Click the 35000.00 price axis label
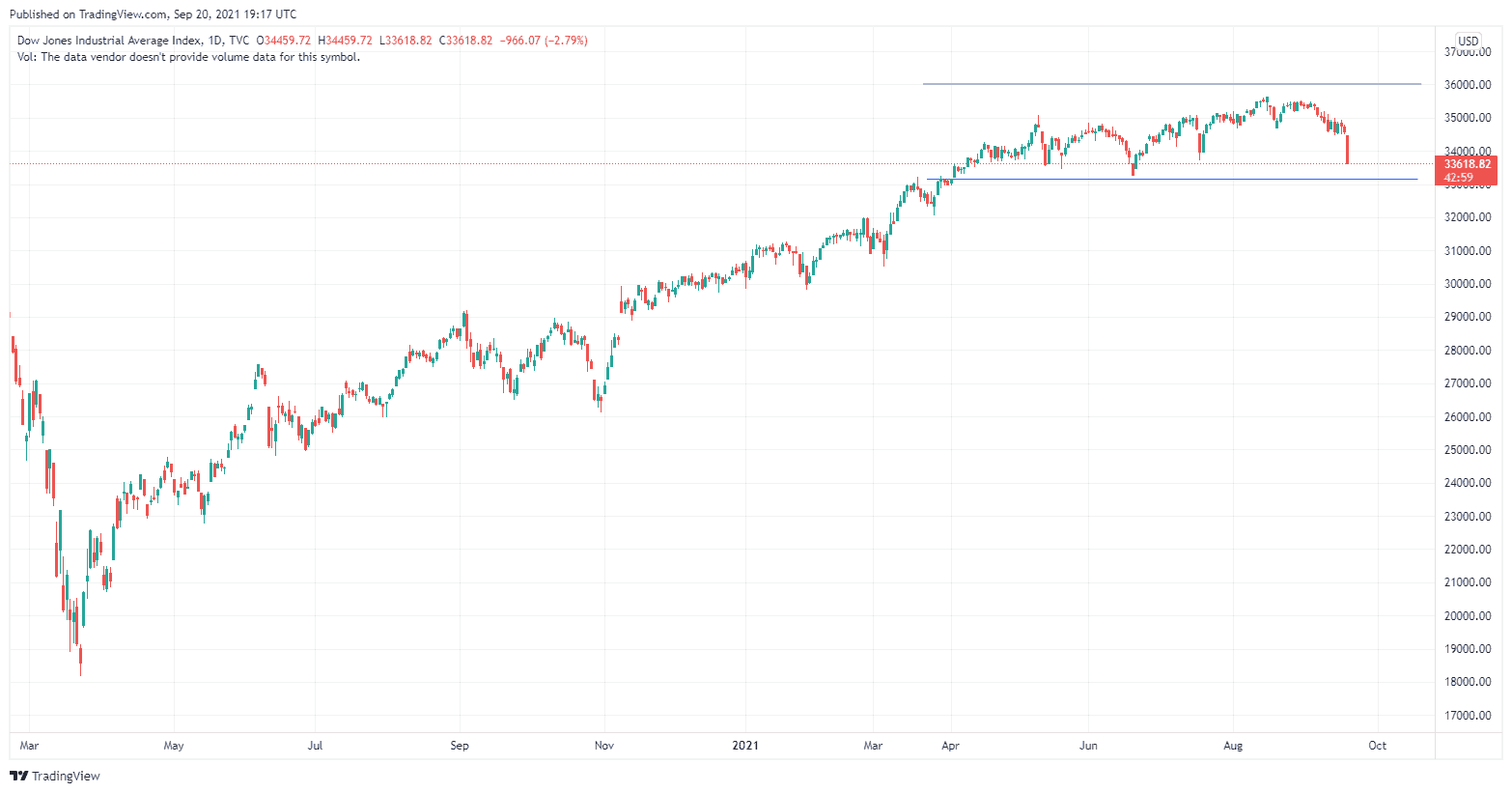1512x793 pixels. pyautogui.click(x=1468, y=118)
